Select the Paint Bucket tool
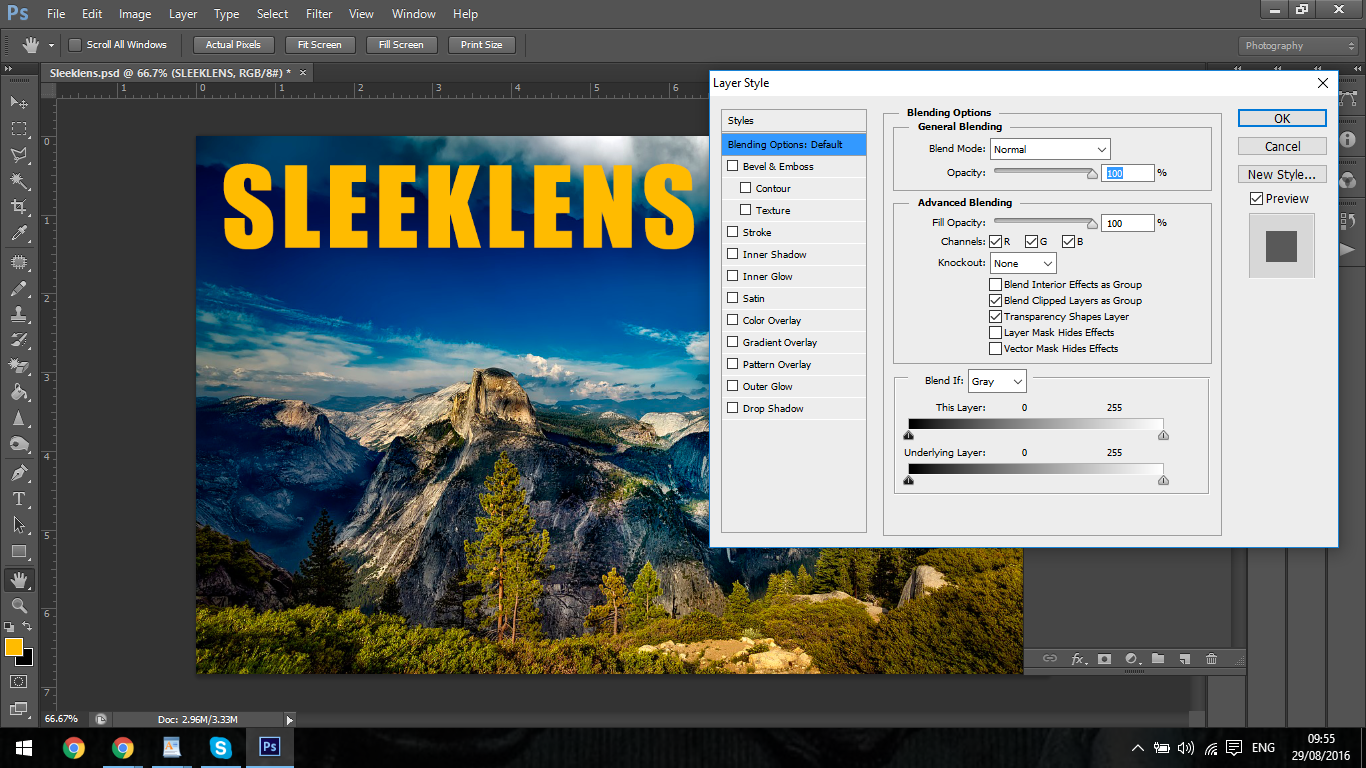Screen dimensions: 1366x768 pos(19,392)
